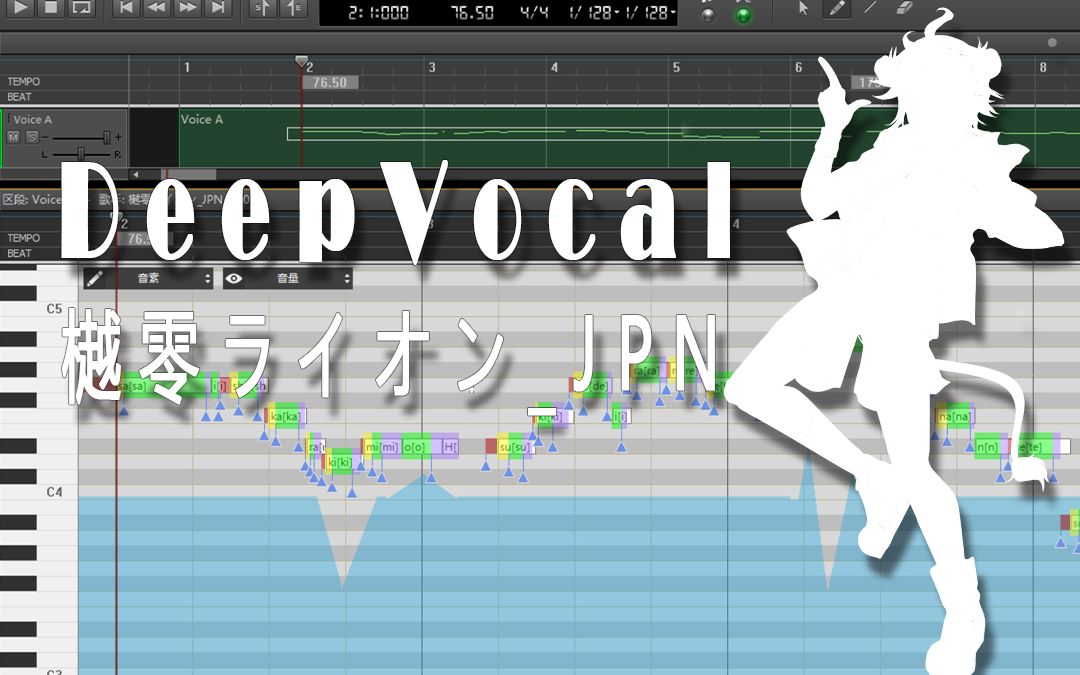The height and width of the screenshot is (675, 1080).
Task: Choose the eraser tool
Action: point(905,8)
